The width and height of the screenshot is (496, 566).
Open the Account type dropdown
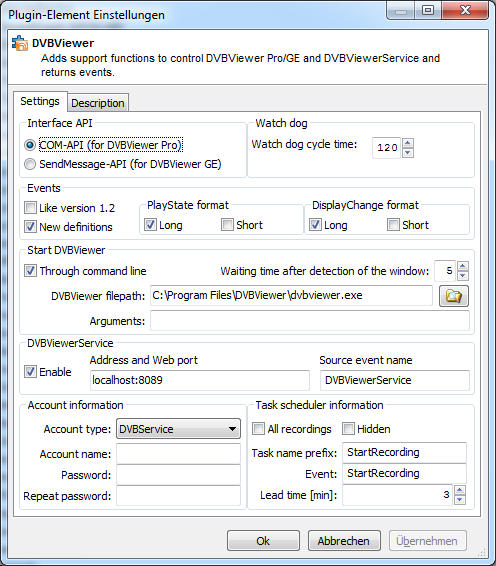pyautogui.click(x=178, y=429)
